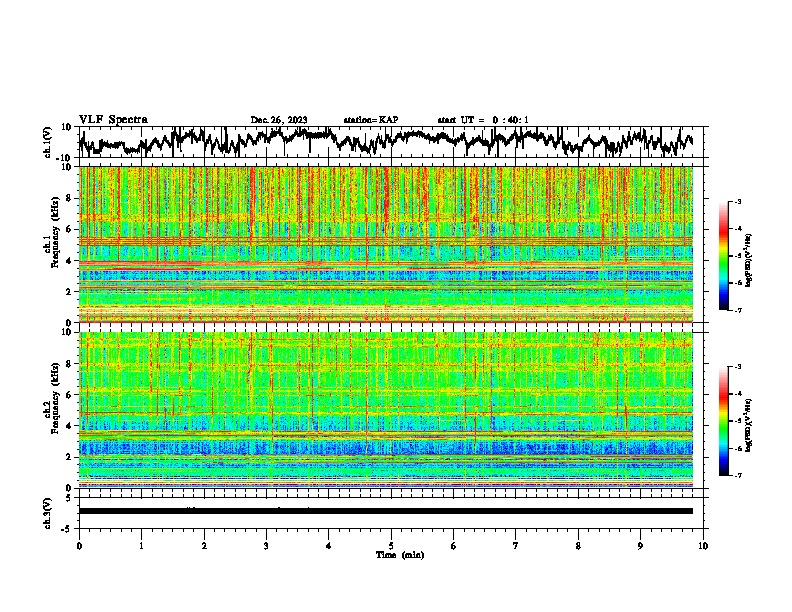Click the ch.2 spectrogram panel
This screenshot has height=612, width=792.
(x=386, y=410)
